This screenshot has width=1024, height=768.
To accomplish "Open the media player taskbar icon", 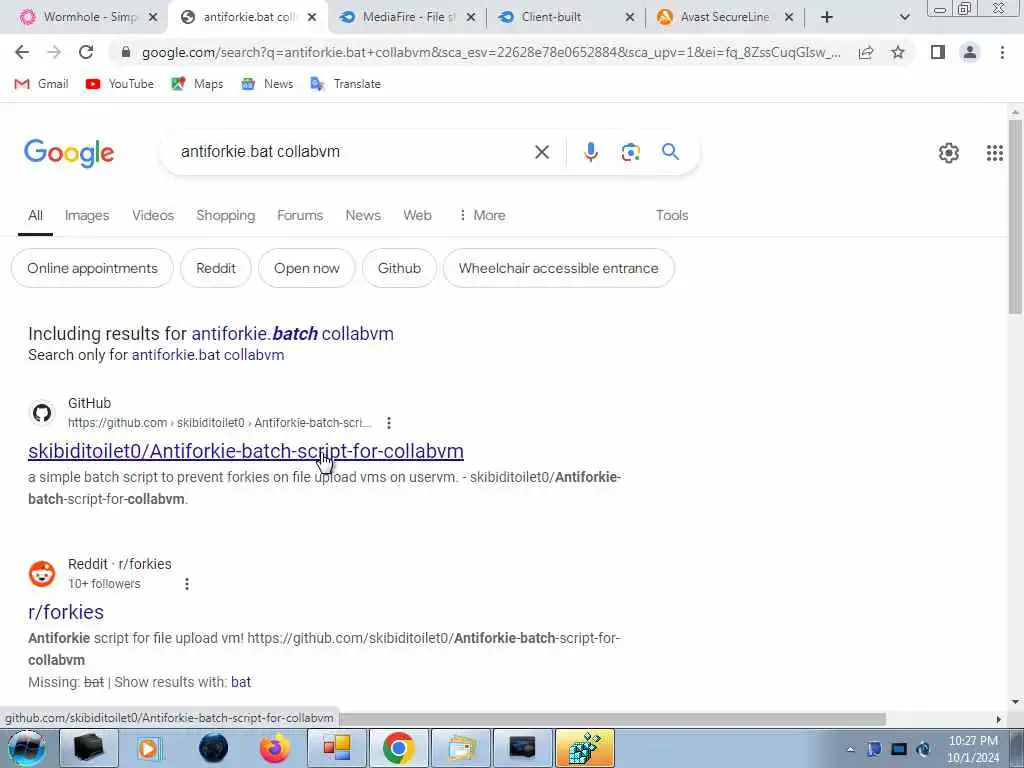I will tap(150, 748).
